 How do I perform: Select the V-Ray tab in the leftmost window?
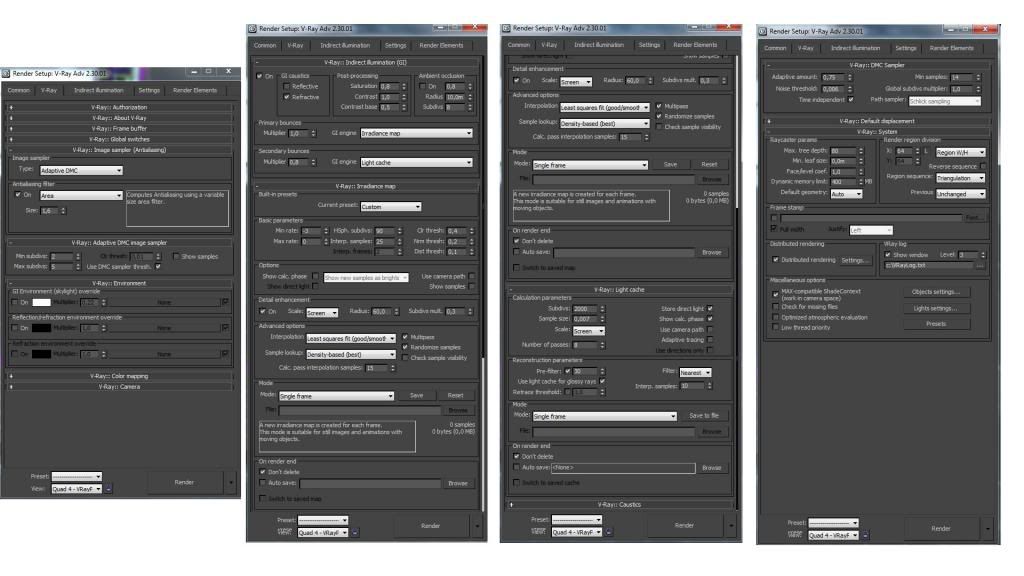tap(49, 90)
